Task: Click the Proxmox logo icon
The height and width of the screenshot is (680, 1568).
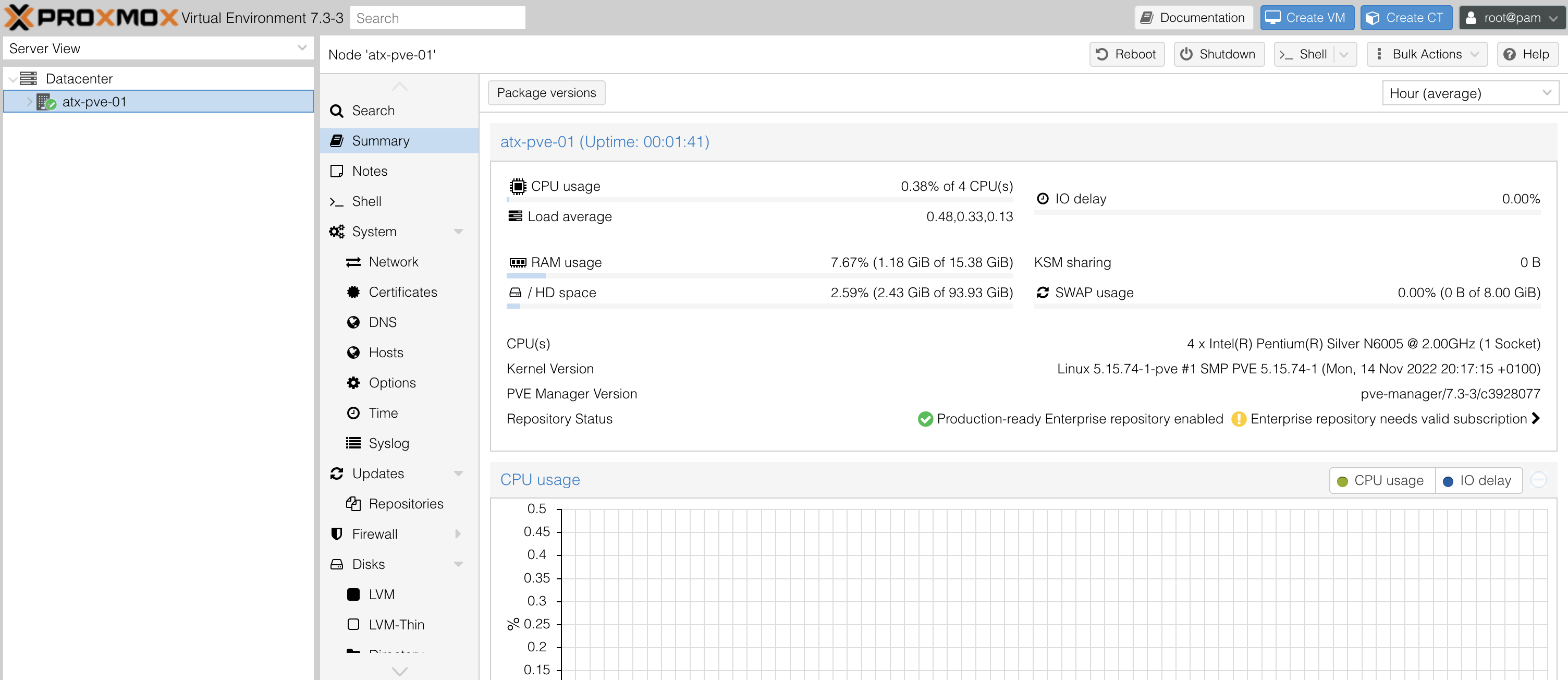Action: point(18,17)
